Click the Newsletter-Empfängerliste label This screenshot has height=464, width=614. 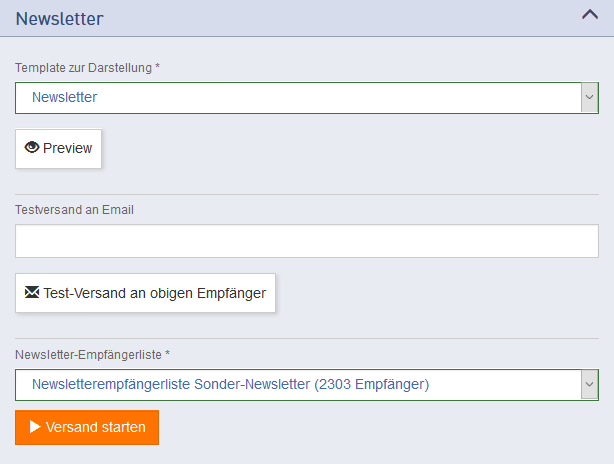pyautogui.click(x=88, y=354)
